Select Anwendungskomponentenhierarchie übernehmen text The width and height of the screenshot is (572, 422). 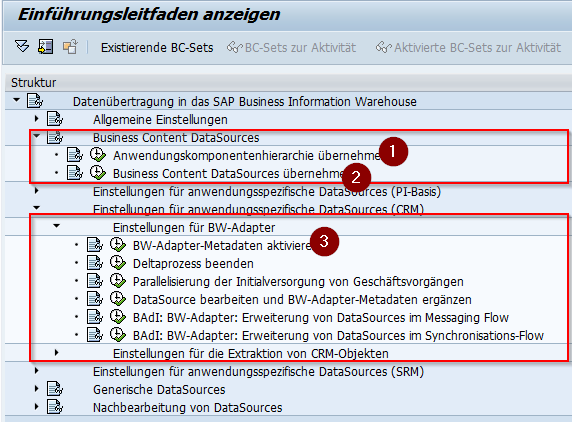pyautogui.click(x=247, y=155)
